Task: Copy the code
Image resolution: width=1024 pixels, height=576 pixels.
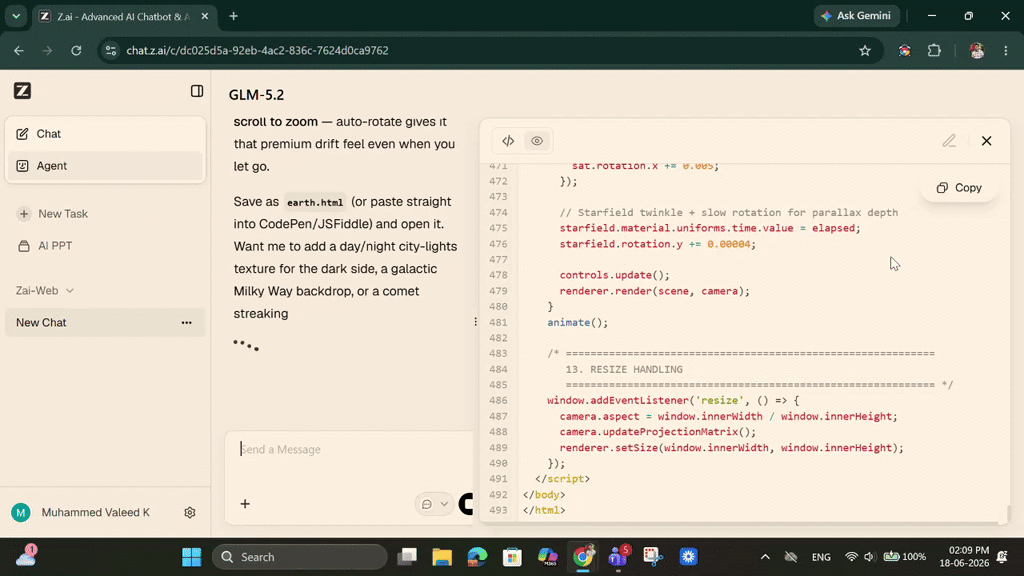Action: 959,187
